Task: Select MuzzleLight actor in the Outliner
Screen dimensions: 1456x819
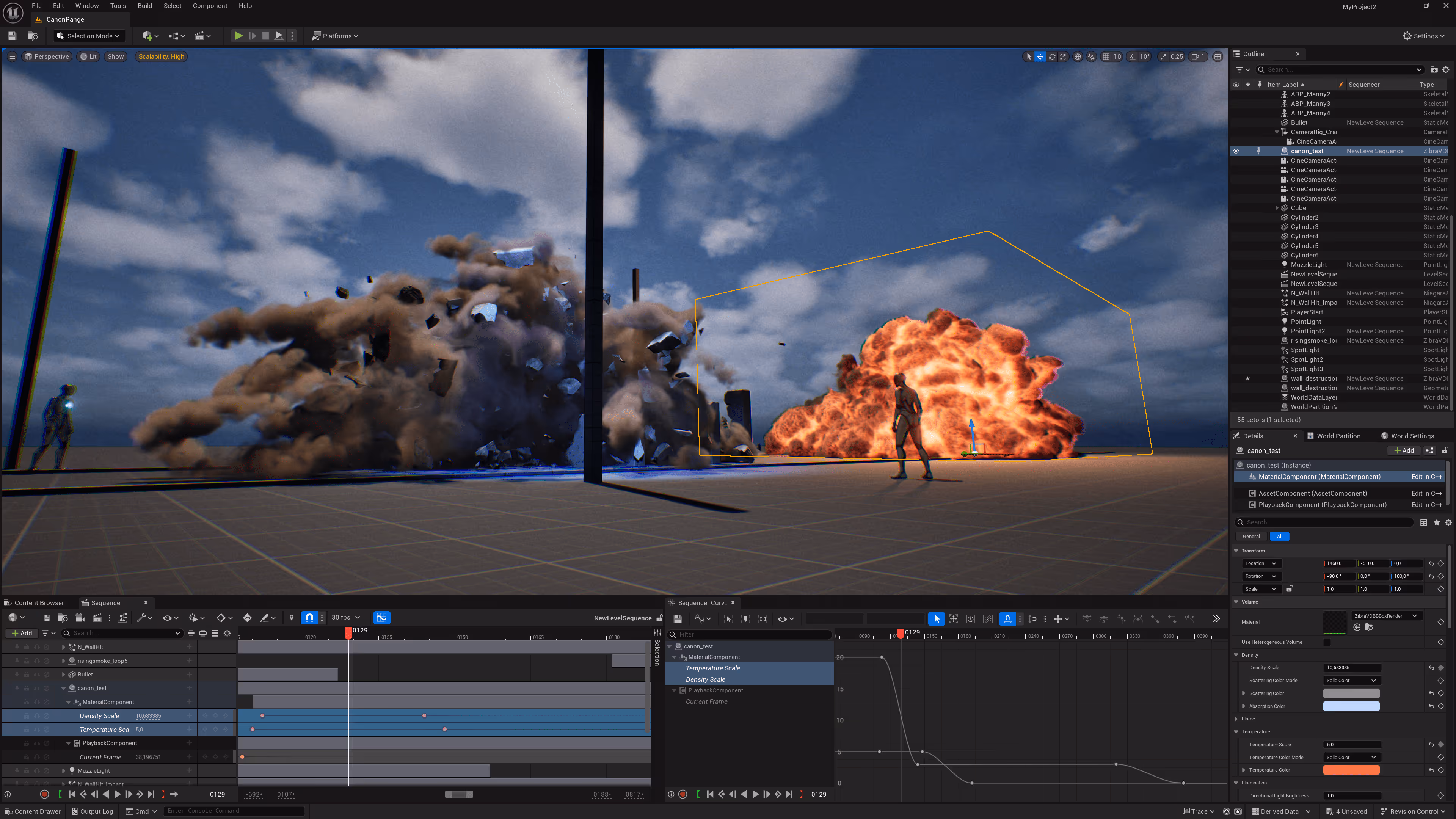Action: coord(1309,265)
